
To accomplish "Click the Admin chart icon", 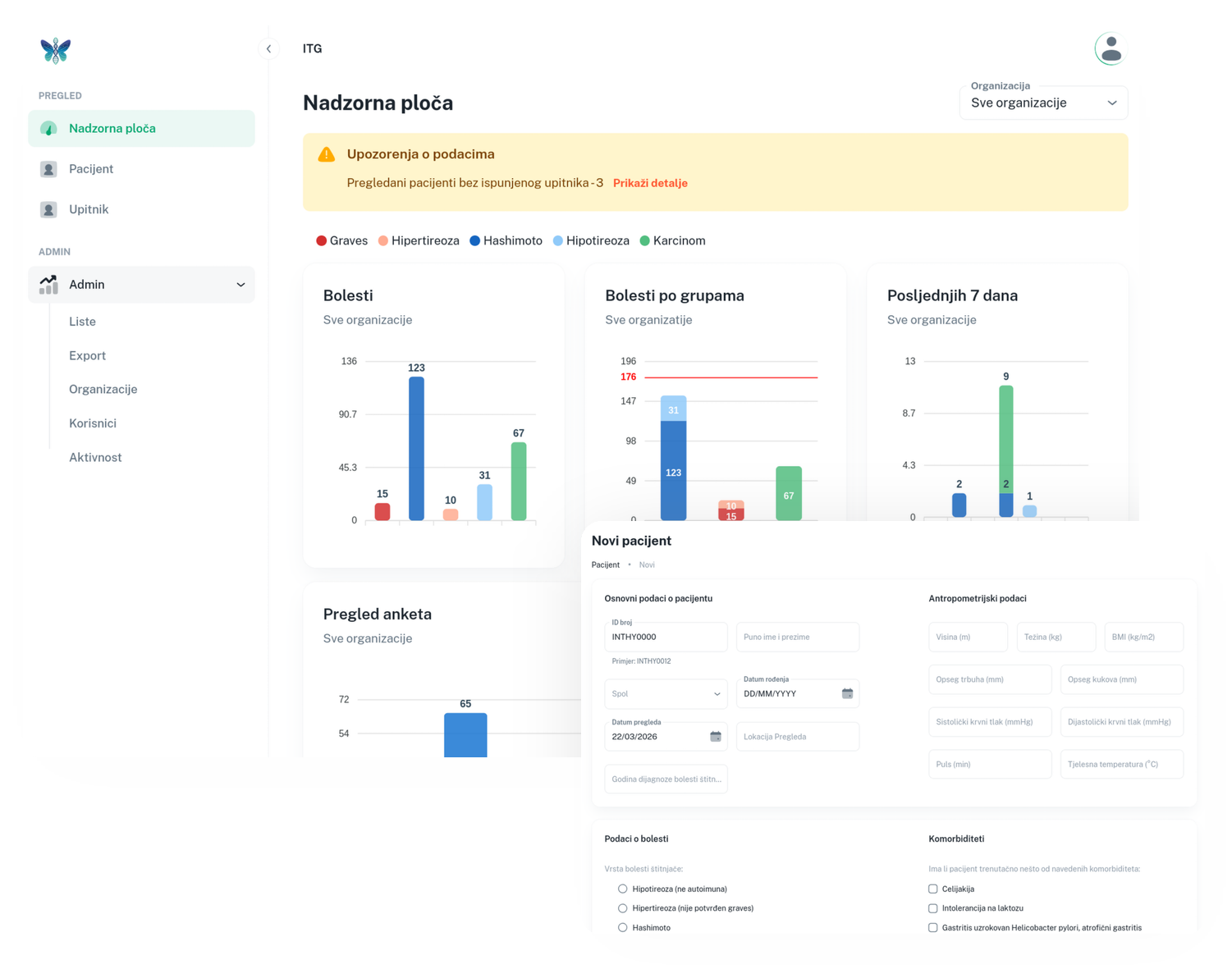I will [x=48, y=285].
